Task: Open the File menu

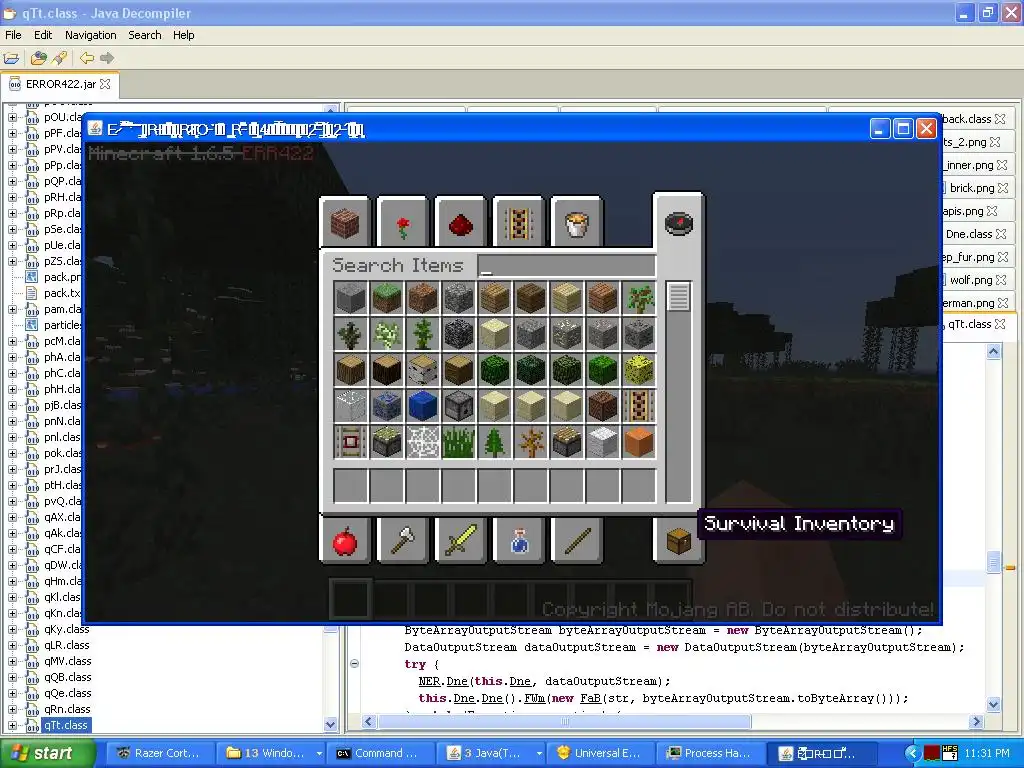Action: 13,35
